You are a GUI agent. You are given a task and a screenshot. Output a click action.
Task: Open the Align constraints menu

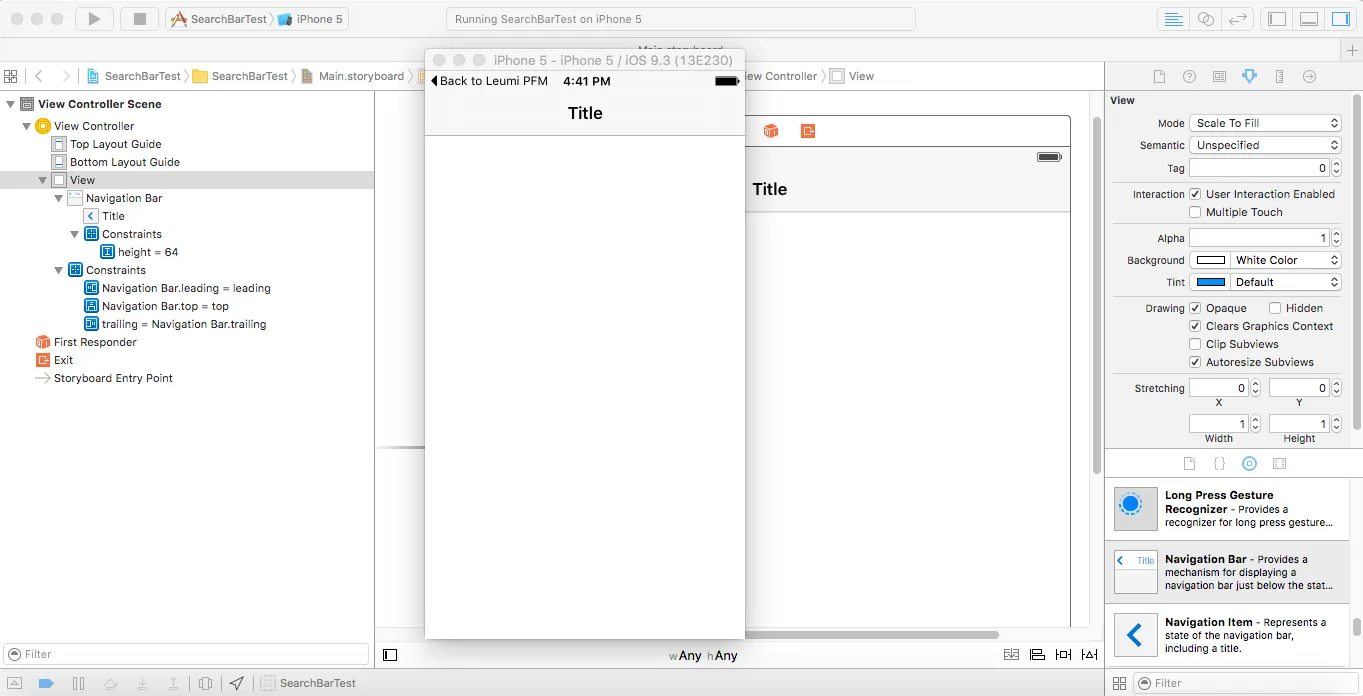(1037, 655)
